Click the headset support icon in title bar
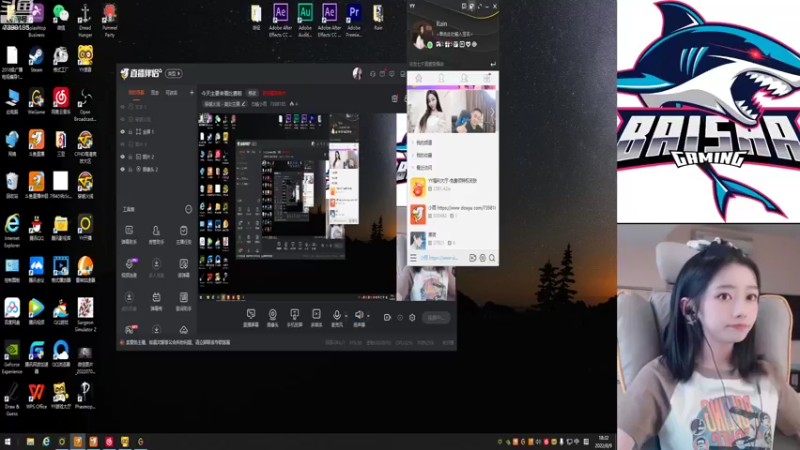 [372, 74]
